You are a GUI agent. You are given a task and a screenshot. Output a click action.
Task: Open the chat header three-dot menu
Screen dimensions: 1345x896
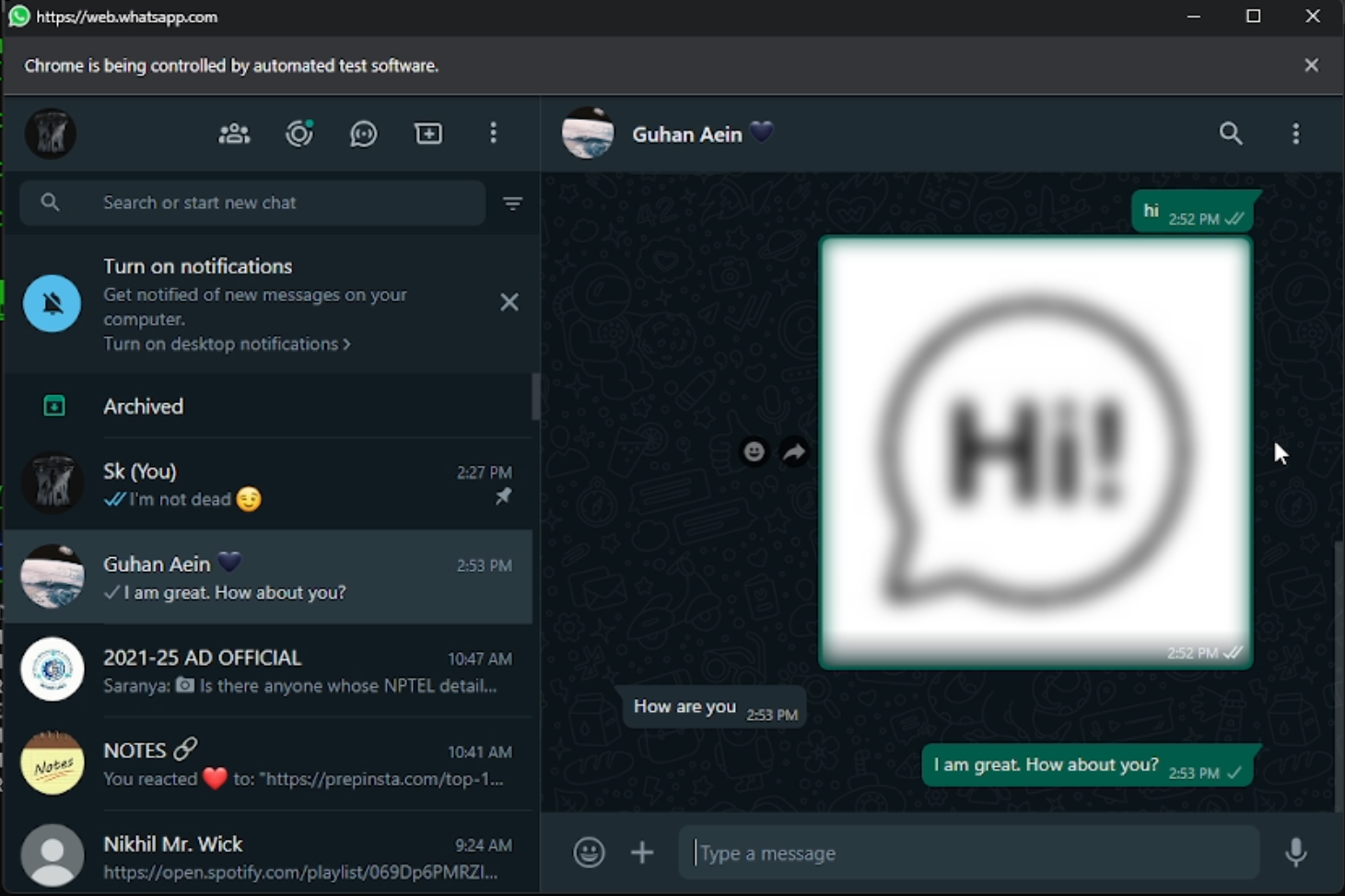pos(1295,134)
